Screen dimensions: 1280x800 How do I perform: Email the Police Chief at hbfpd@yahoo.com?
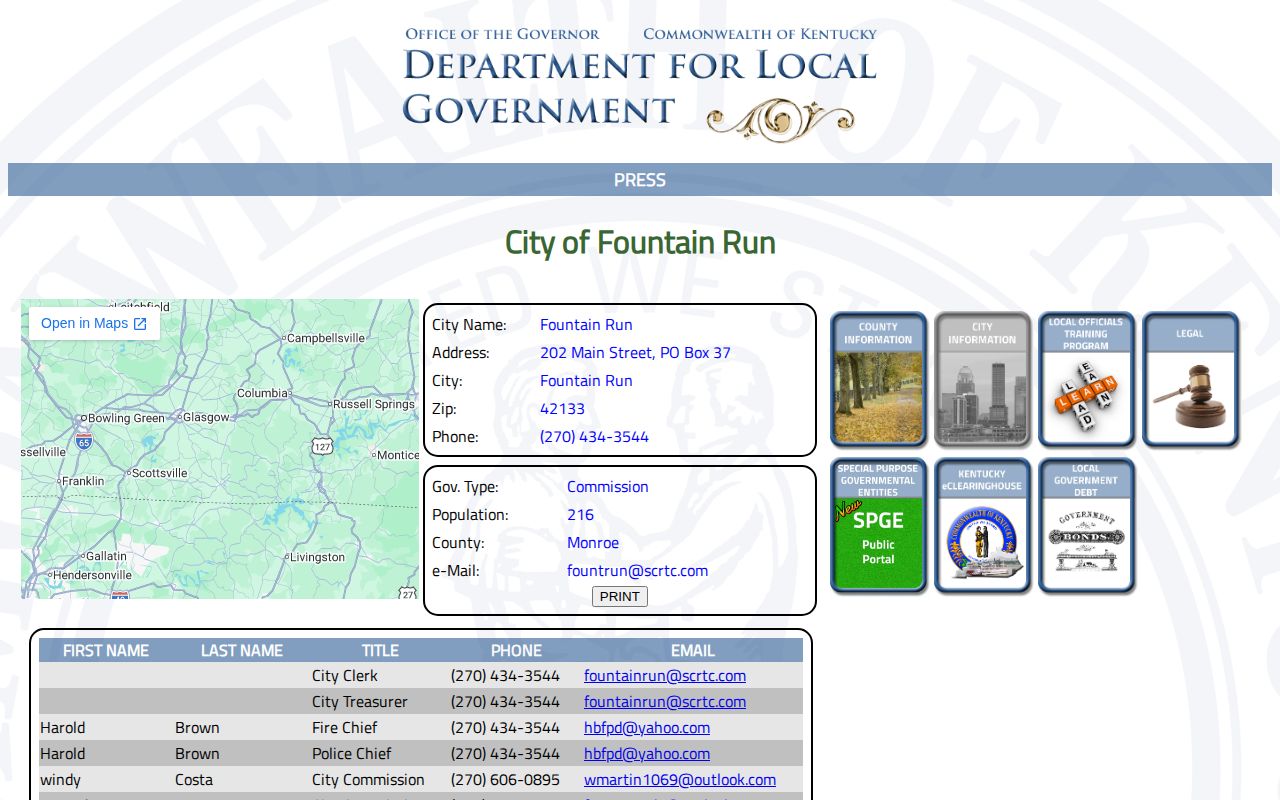647,754
